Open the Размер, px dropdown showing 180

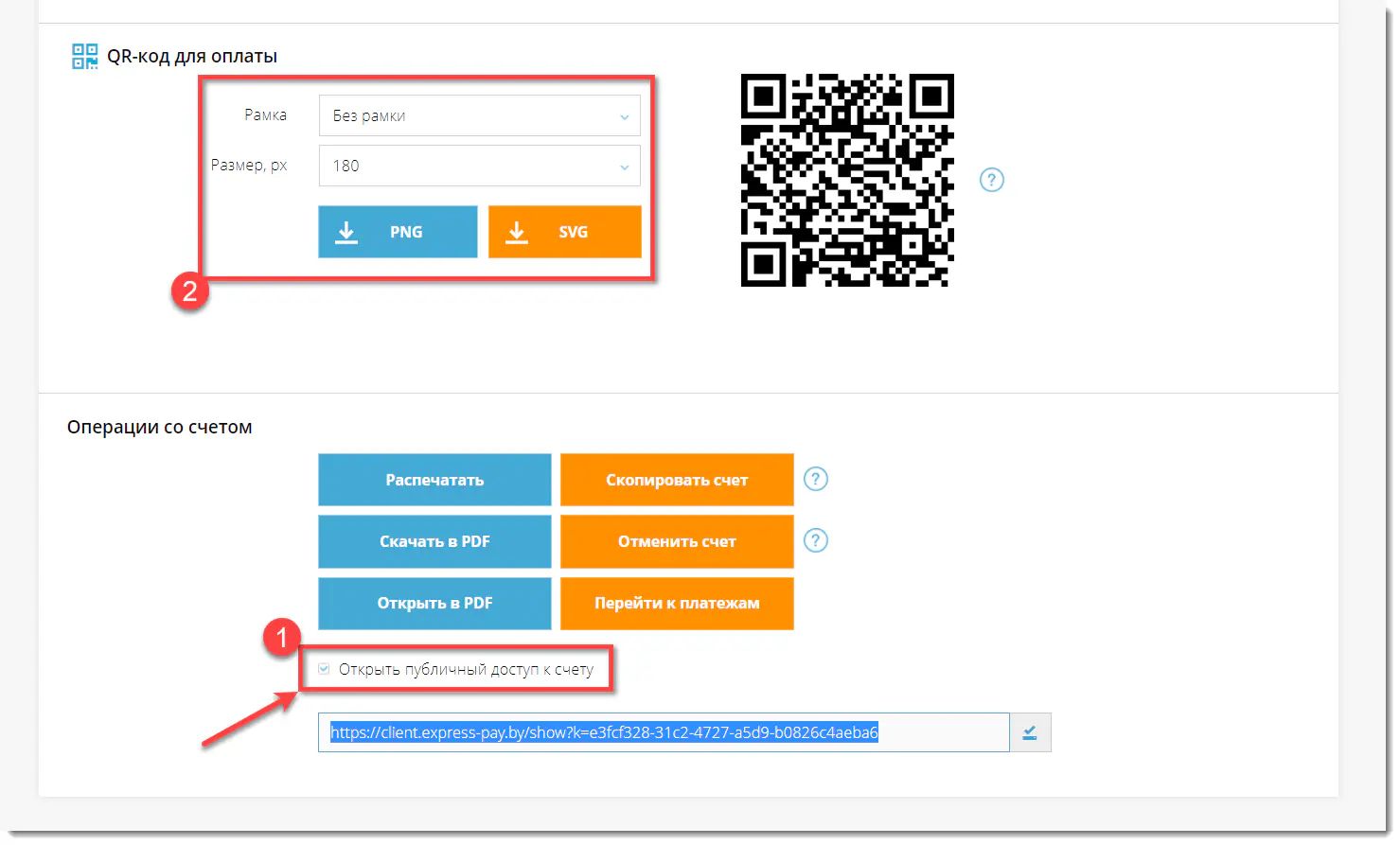tap(479, 165)
